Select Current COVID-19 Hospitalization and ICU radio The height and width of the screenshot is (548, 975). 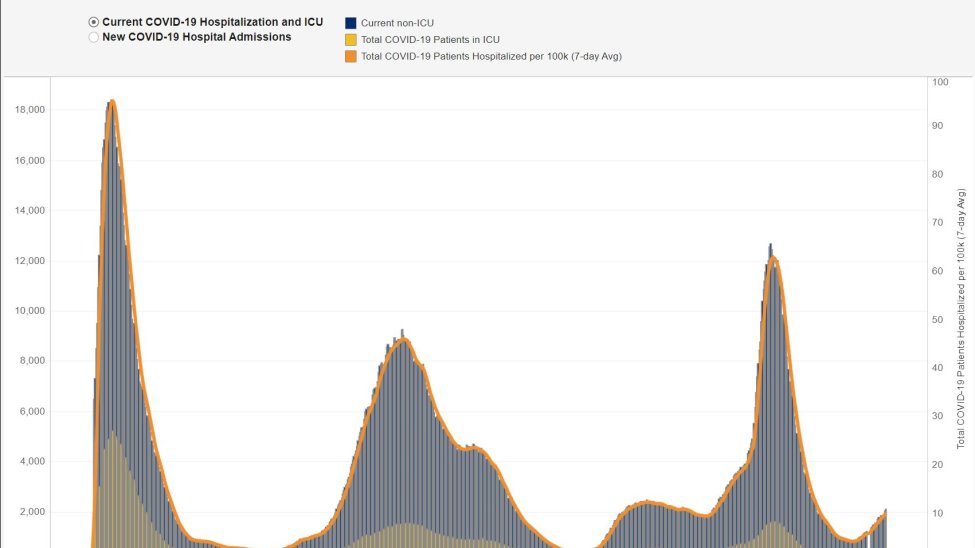point(93,22)
